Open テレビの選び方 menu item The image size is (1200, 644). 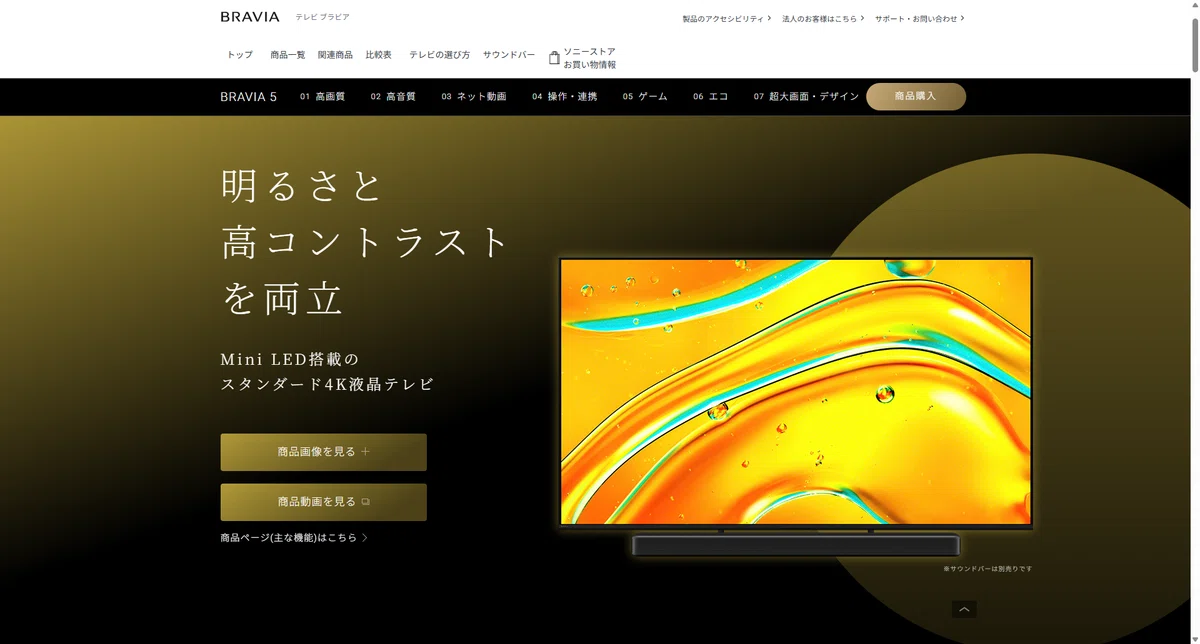click(439, 55)
